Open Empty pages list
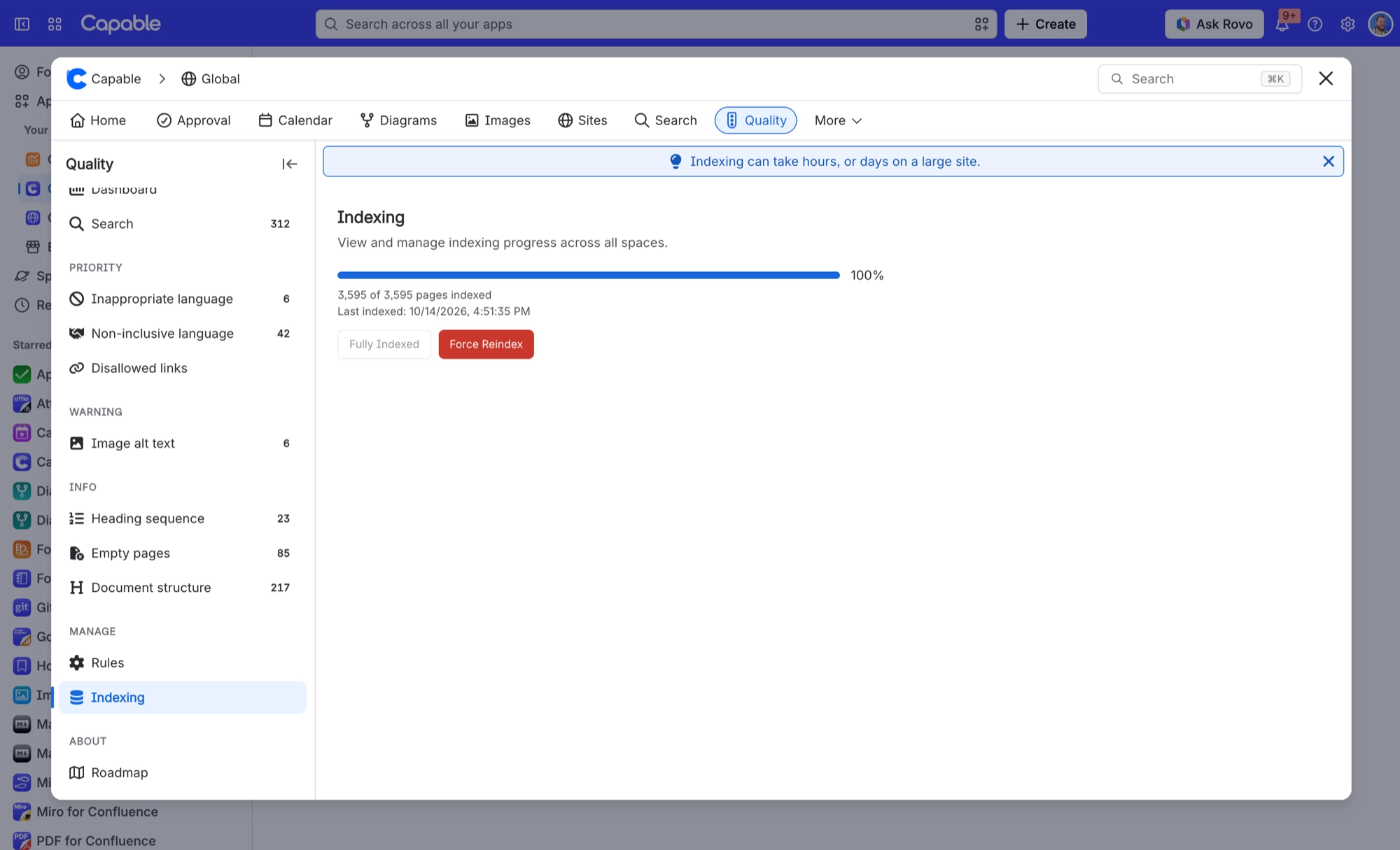1400x850 pixels. click(x=182, y=553)
